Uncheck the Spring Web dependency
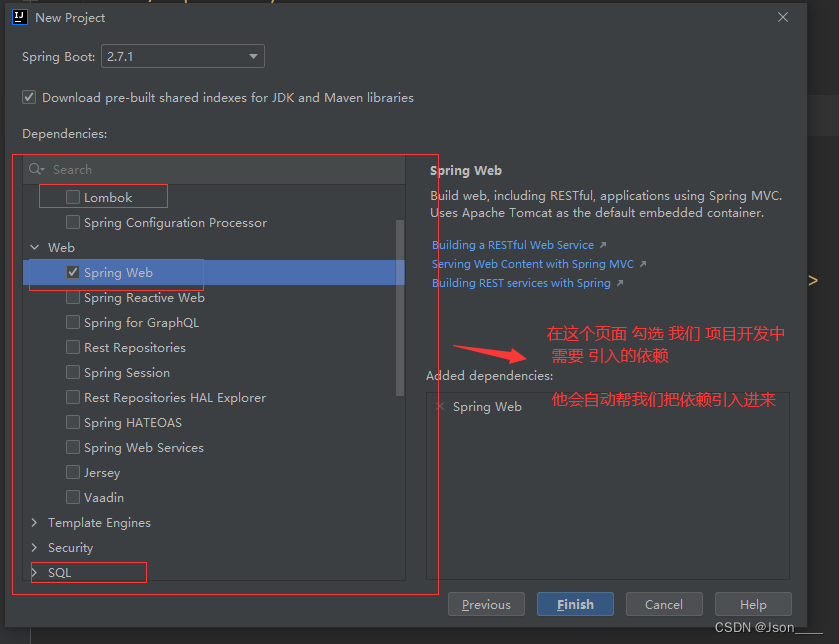This screenshot has width=839, height=644. (72, 271)
